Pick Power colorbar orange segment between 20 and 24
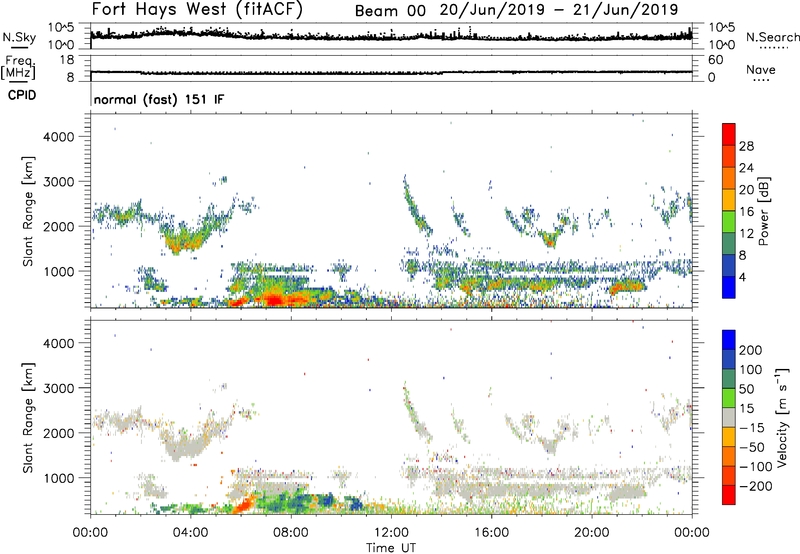 pyautogui.click(x=729, y=178)
